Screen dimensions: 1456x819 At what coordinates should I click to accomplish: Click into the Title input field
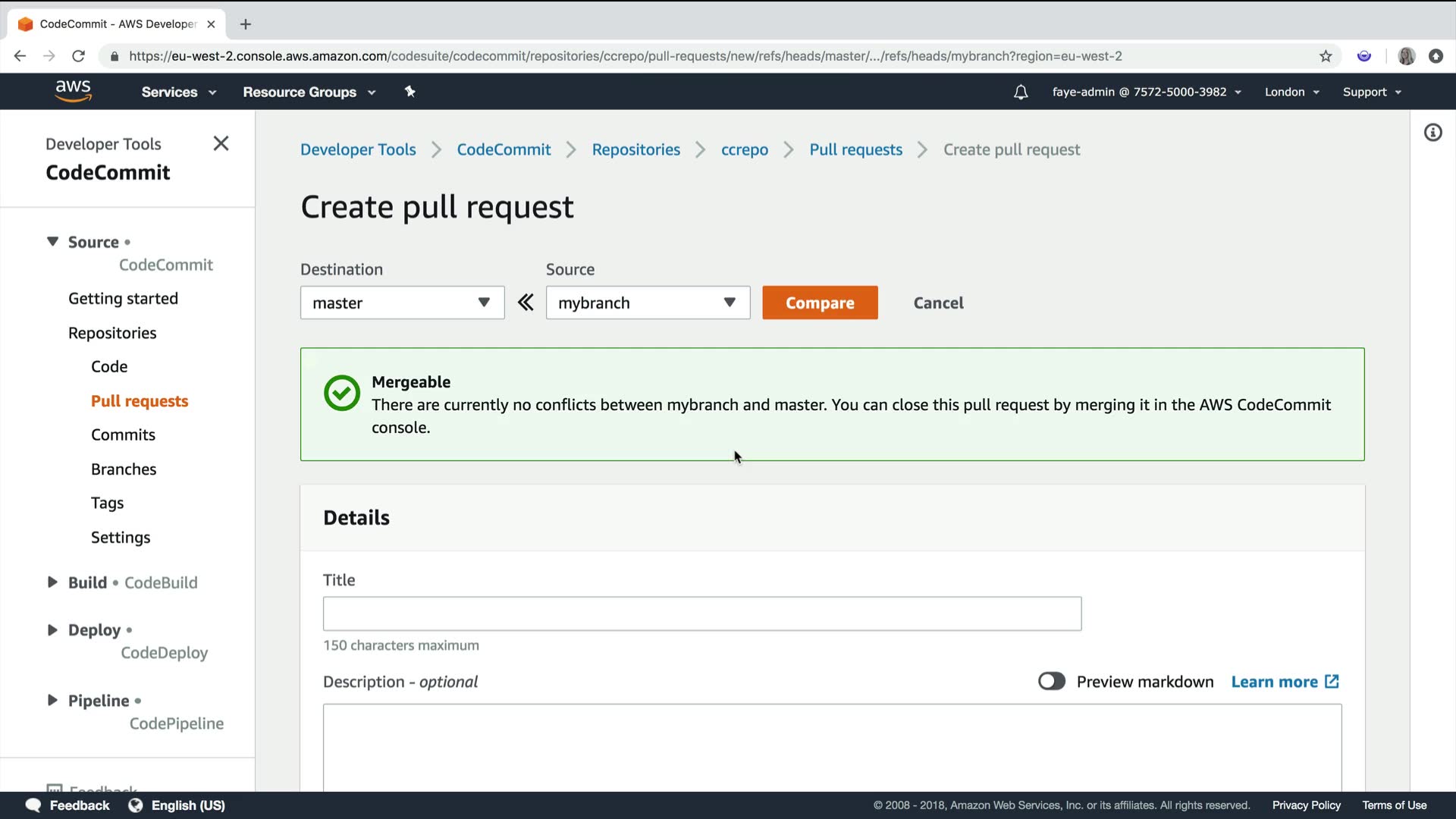point(701,613)
